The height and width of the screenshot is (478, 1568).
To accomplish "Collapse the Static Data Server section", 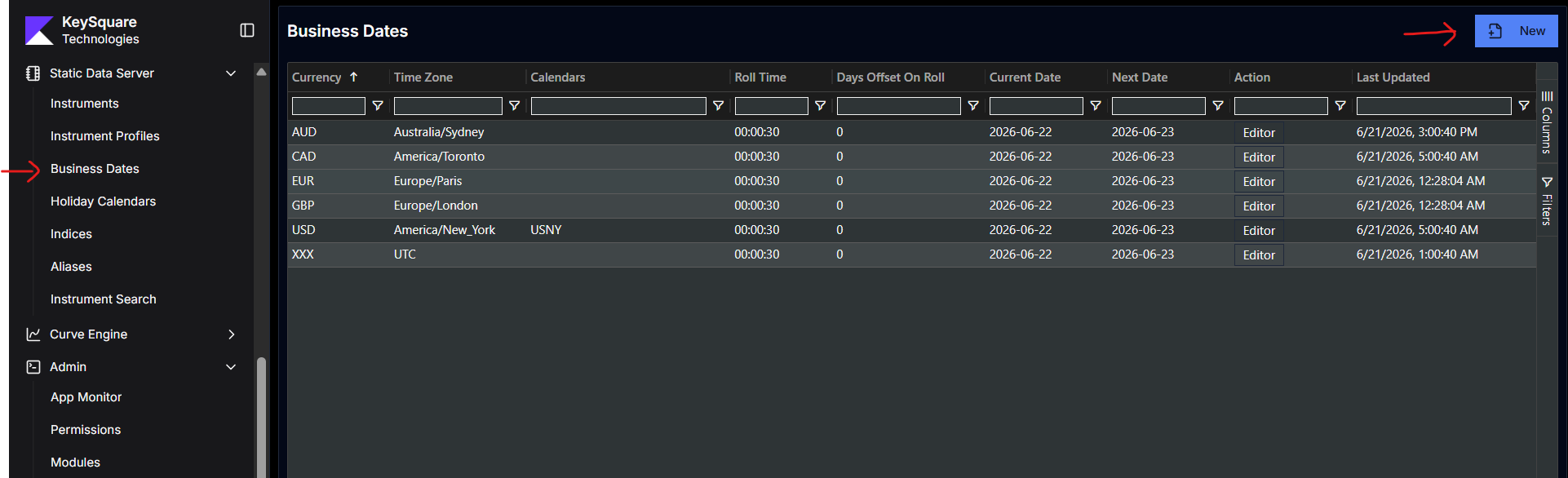I will 231,73.
